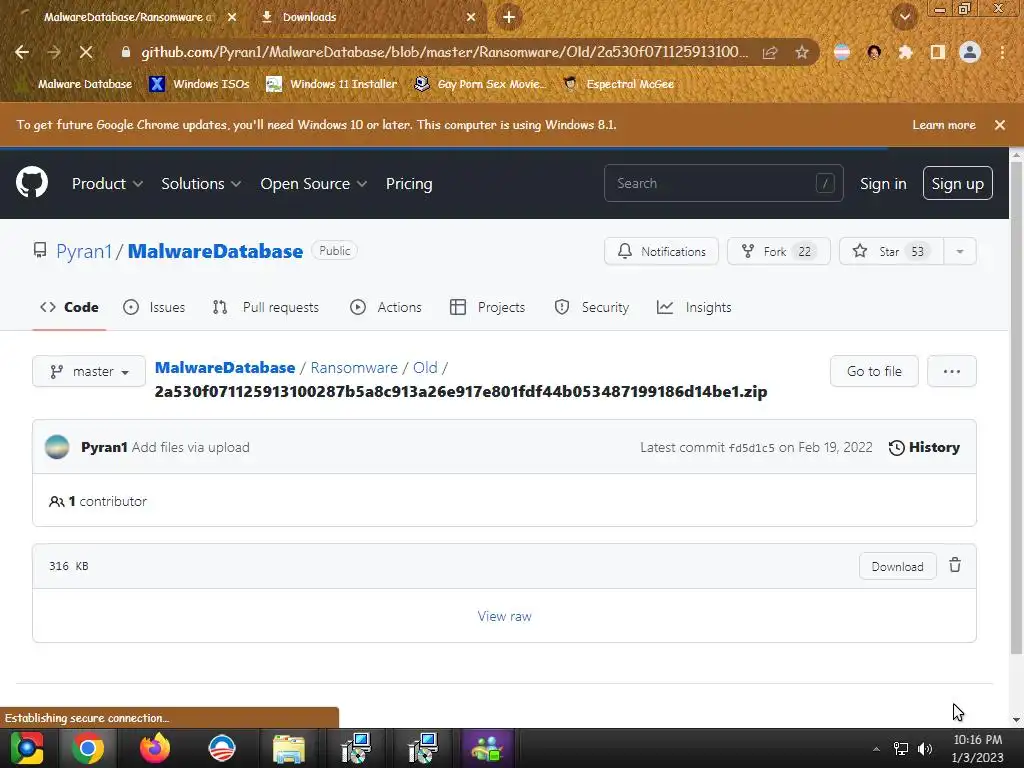Download the zip file

(897, 566)
